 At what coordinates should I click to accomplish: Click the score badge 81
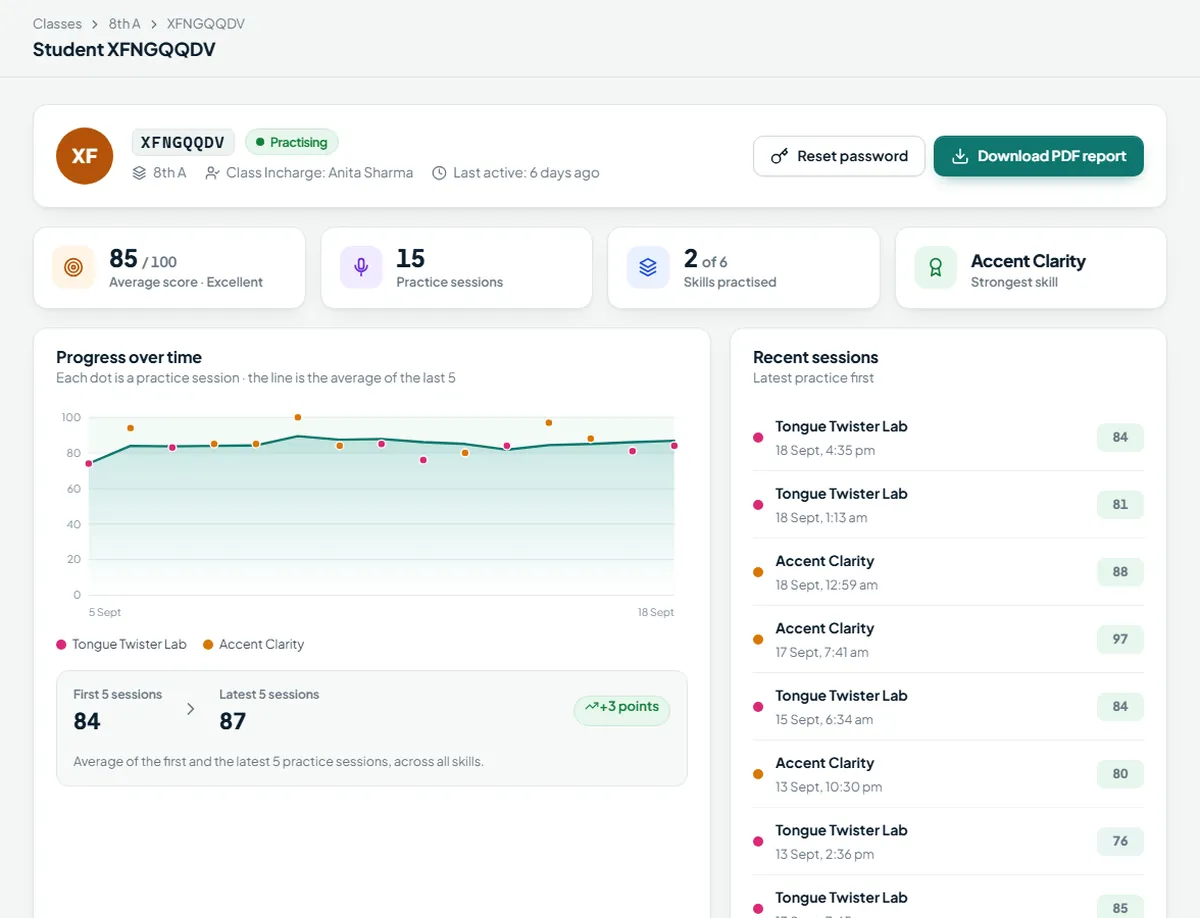(x=1120, y=505)
